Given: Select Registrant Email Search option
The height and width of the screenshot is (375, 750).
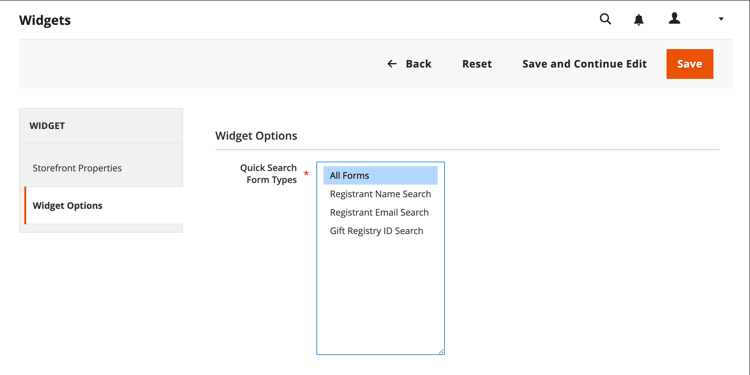Looking at the screenshot, I should tap(380, 212).
